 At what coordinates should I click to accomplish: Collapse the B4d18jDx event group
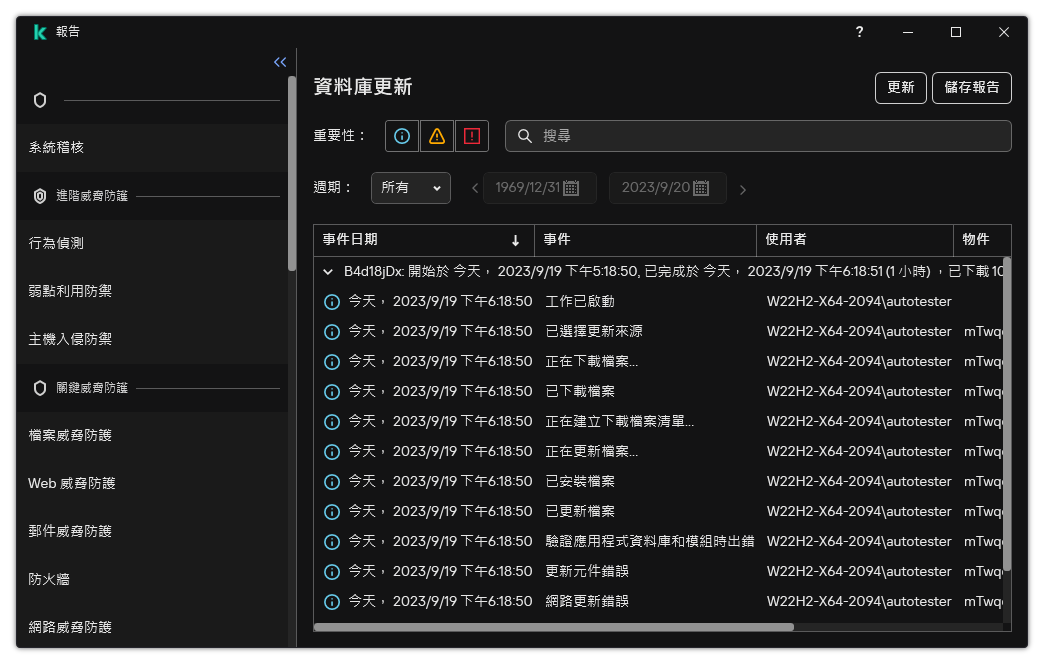(x=327, y=270)
